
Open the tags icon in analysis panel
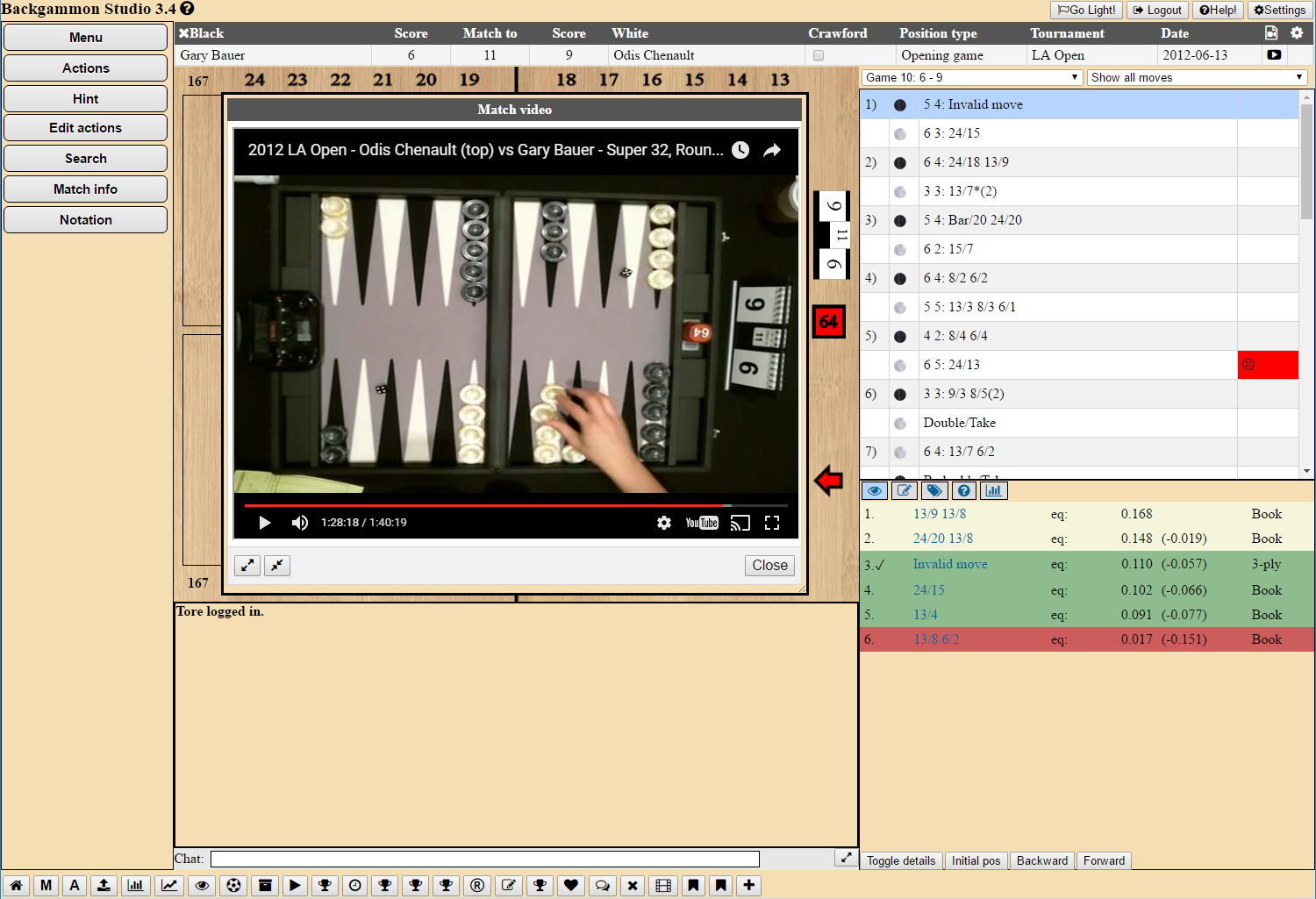[x=934, y=490]
